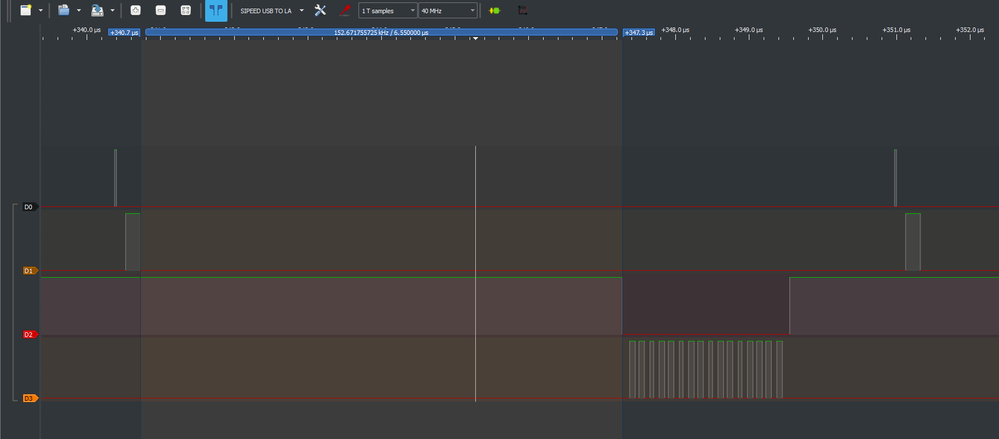999x439 pixels.
Task: Click the zoom-out toolbar icon
Action: point(160,10)
